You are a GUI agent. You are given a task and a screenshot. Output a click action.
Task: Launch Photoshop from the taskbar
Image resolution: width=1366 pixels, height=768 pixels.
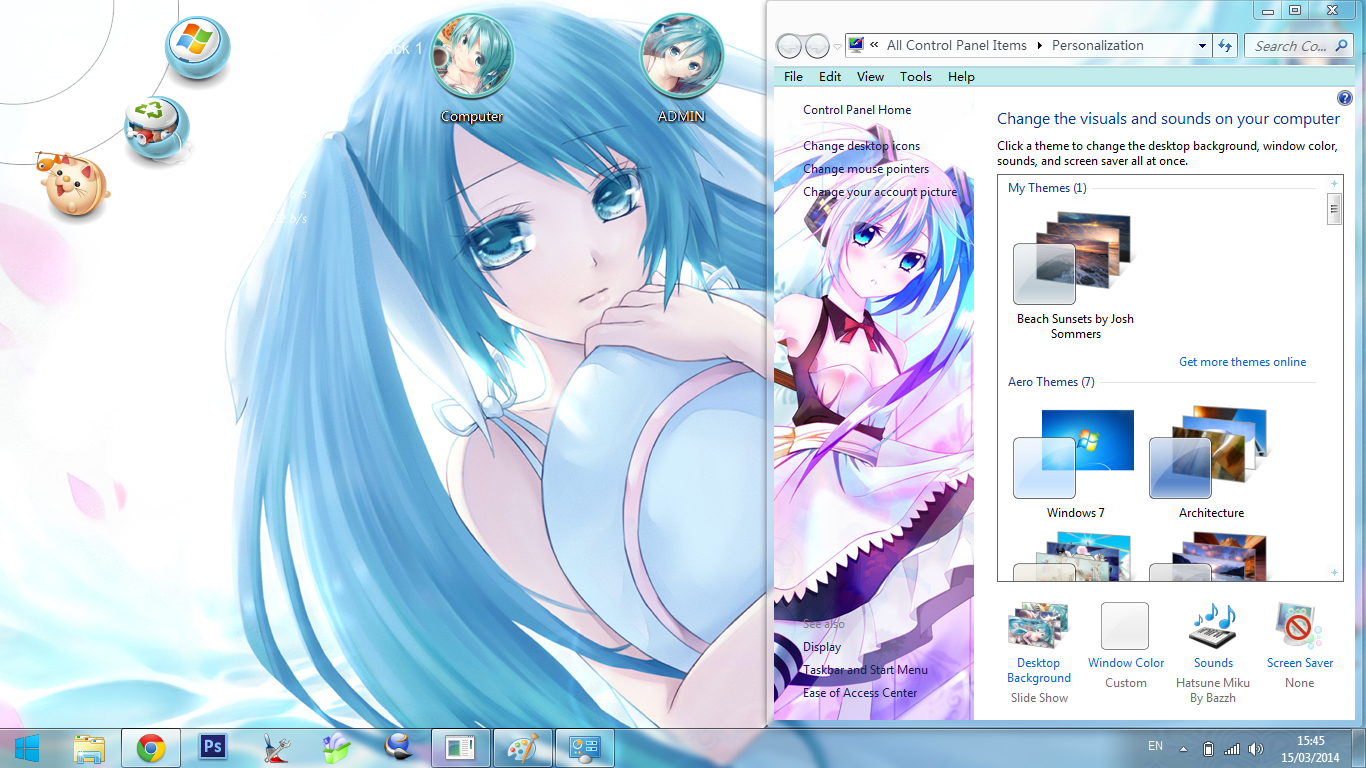[x=212, y=747]
